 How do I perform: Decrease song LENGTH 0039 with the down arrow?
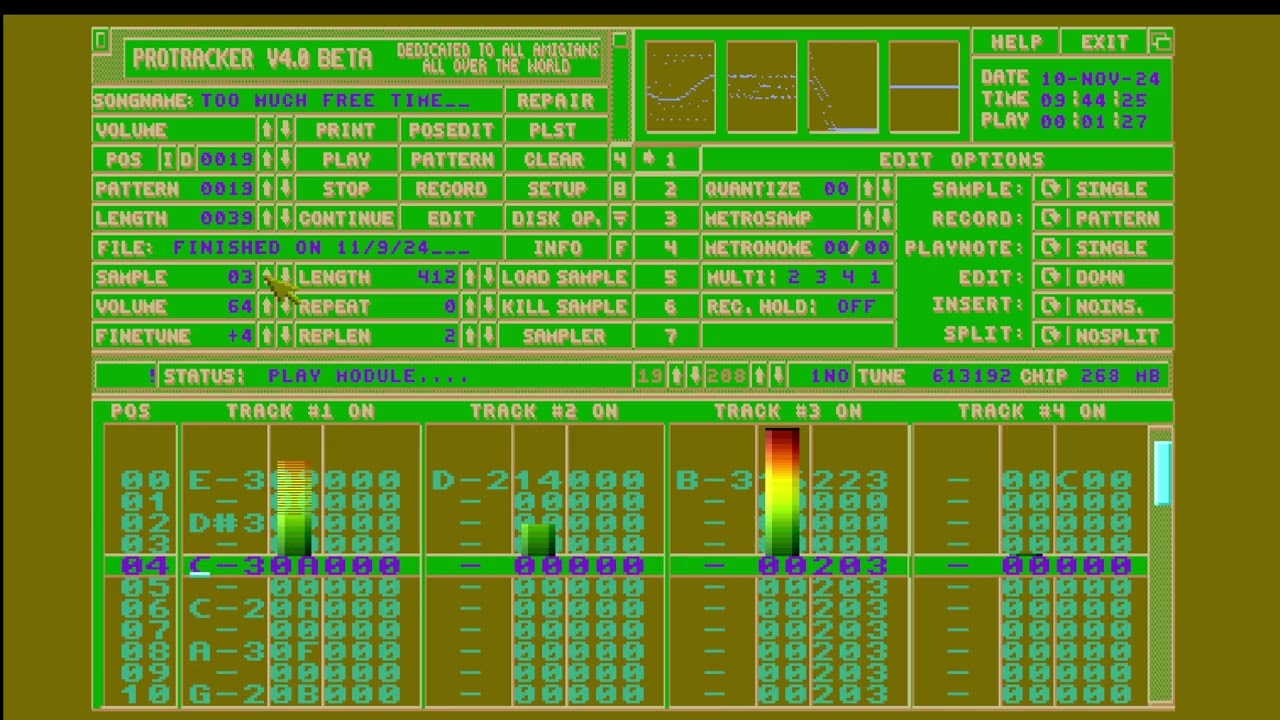tap(285, 218)
